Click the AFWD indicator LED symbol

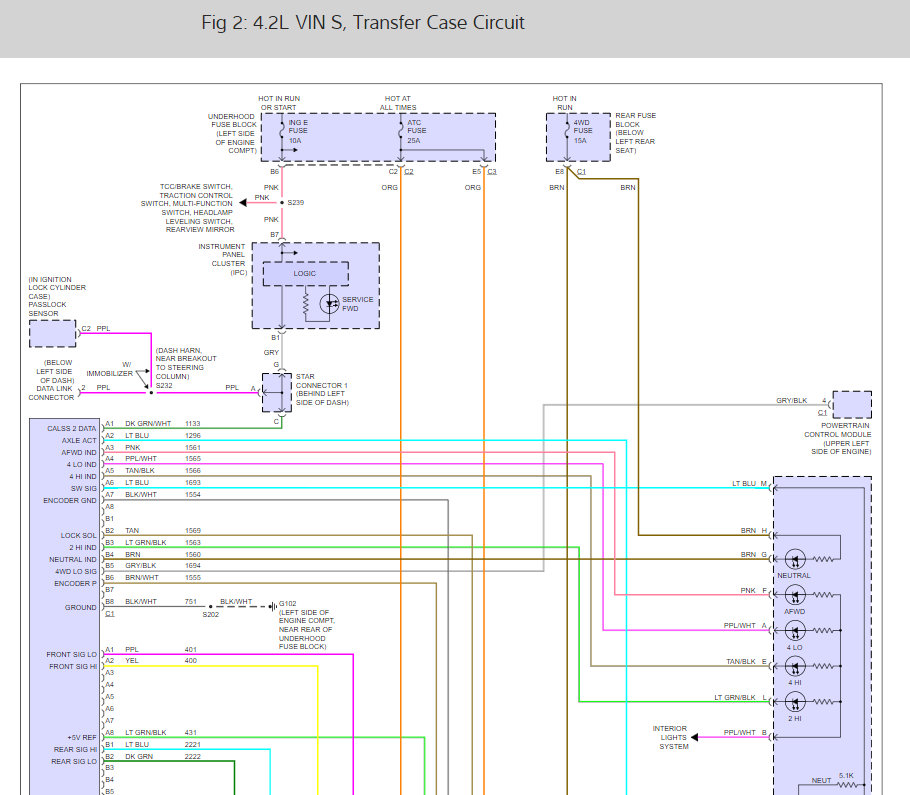[x=795, y=595]
